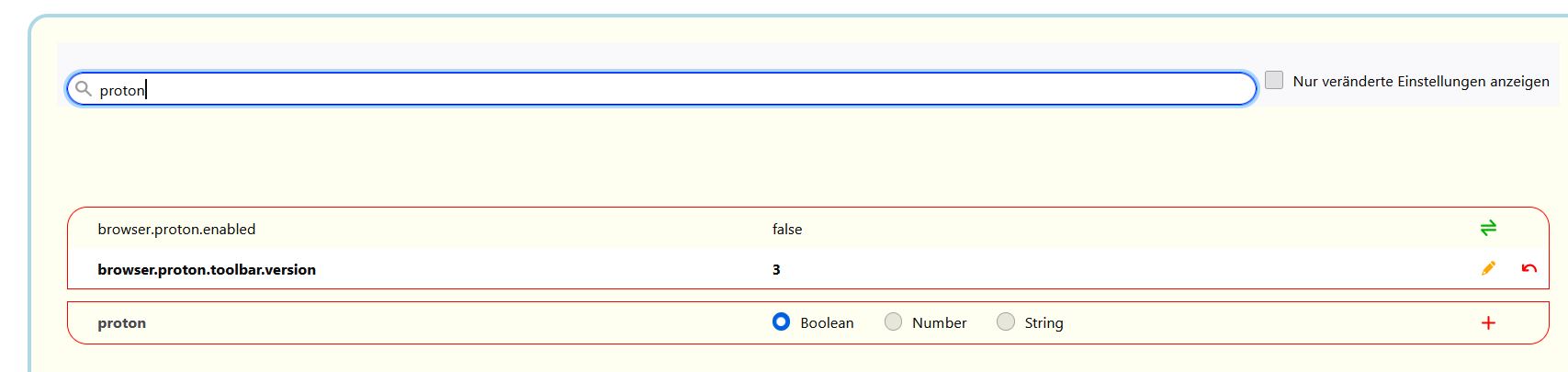Image resolution: width=1568 pixels, height=372 pixels.
Task: Click the browser.proton.enabled preference name
Action: pos(176,230)
